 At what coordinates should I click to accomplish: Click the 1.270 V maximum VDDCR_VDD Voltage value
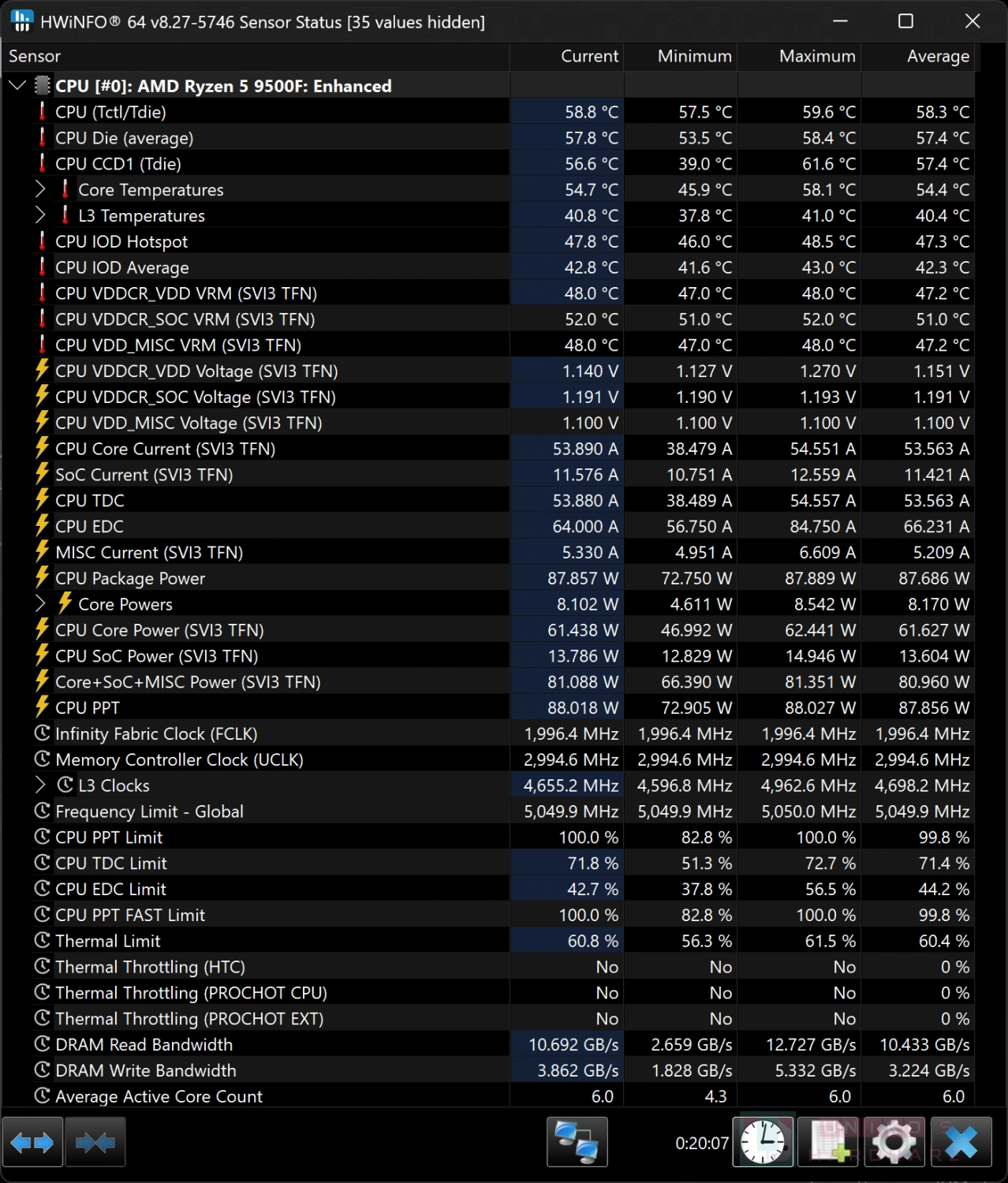coord(828,371)
